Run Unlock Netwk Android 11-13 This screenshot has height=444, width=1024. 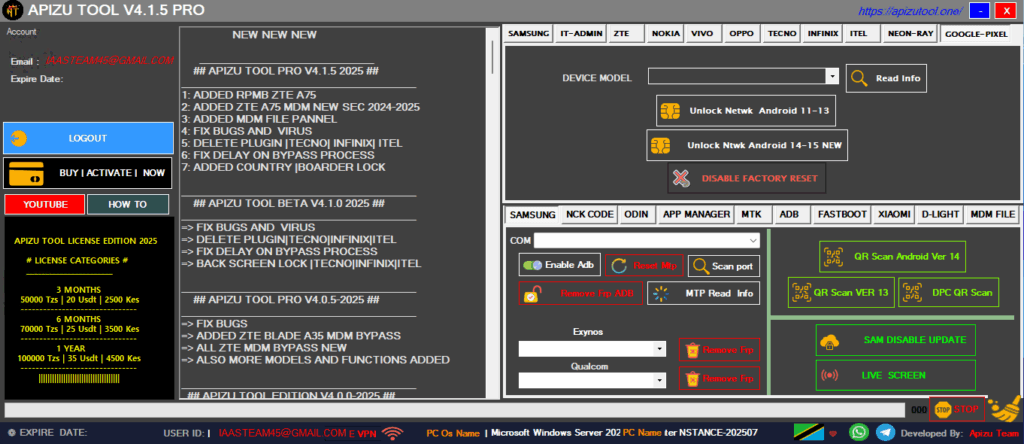[747, 110]
